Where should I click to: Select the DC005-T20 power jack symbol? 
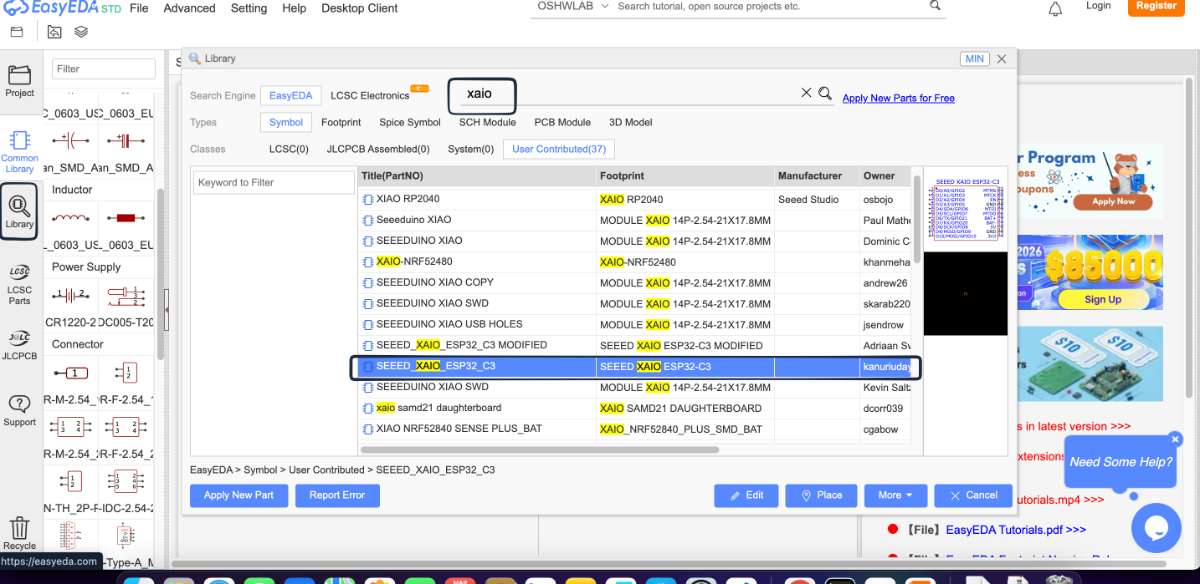pos(126,295)
